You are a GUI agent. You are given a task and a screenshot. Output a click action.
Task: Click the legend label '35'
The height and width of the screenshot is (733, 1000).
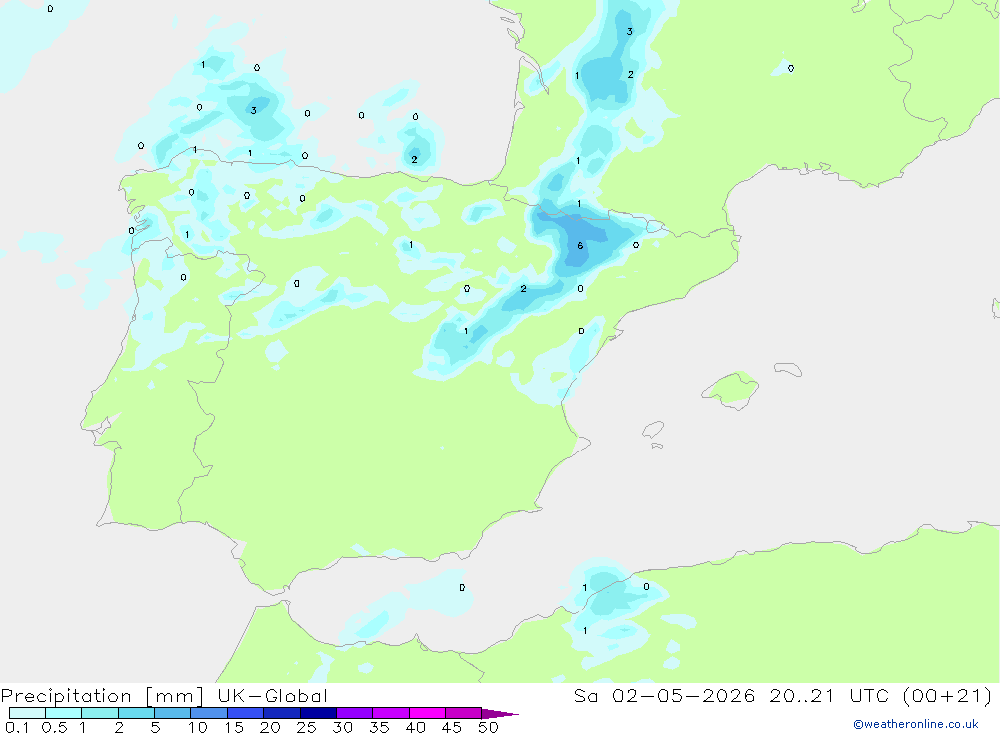coord(379,727)
